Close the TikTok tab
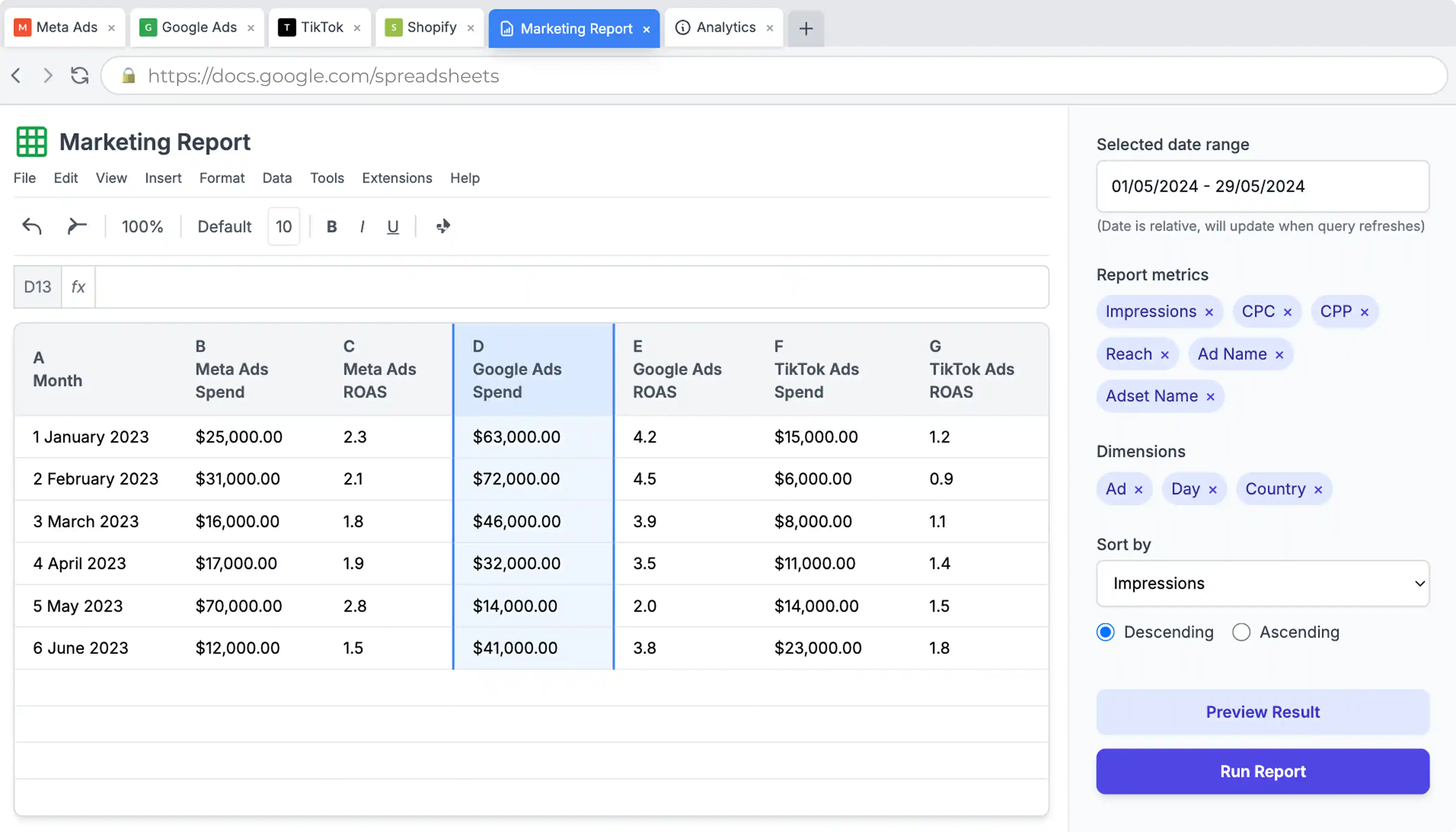This screenshot has height=832, width=1456. (357, 28)
